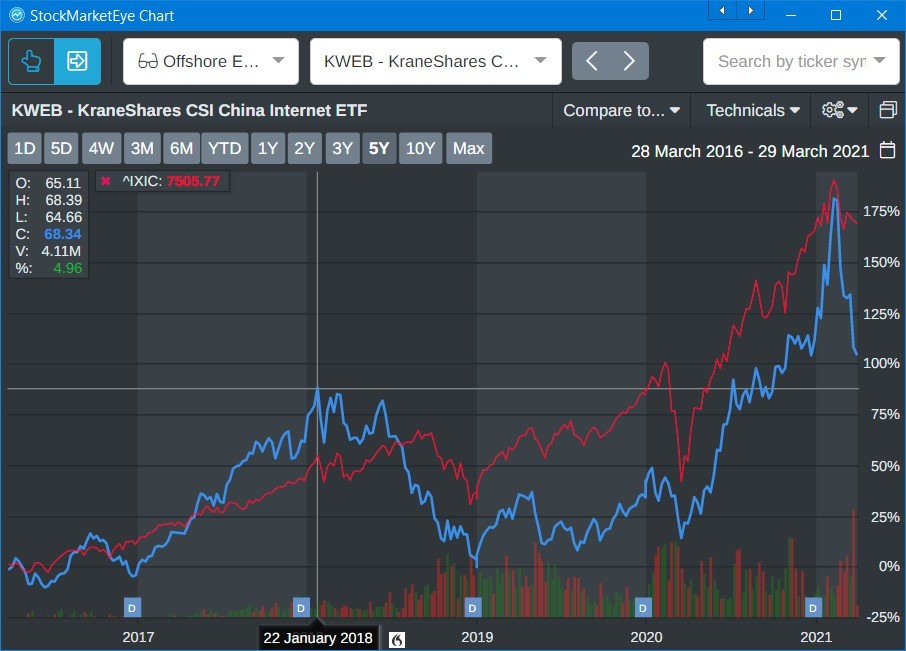The height and width of the screenshot is (651, 906).
Task: Click the closing price value 68.34
Action: coord(63,234)
